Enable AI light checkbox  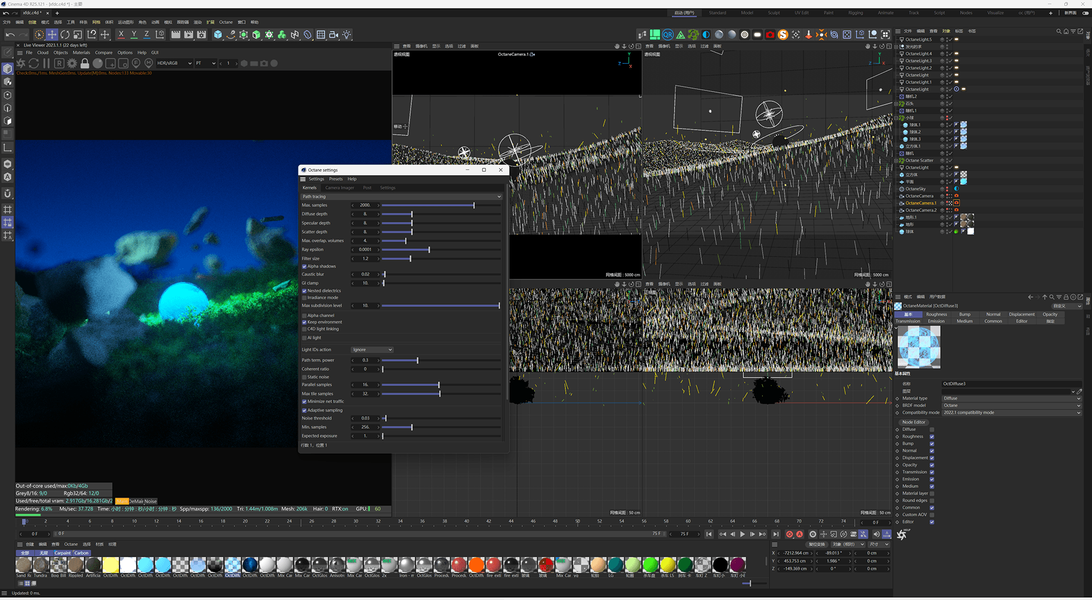pos(304,338)
